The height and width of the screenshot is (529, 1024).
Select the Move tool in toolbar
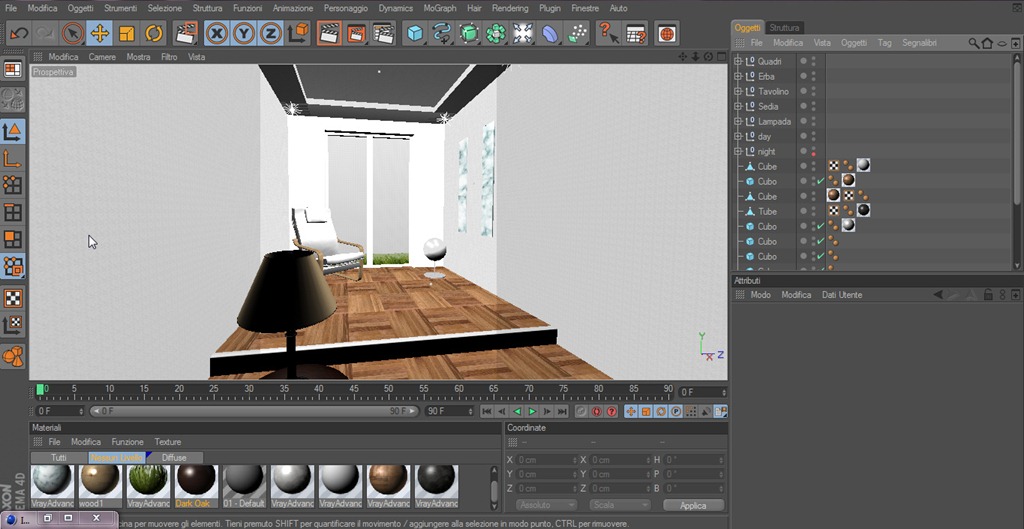tap(99, 33)
